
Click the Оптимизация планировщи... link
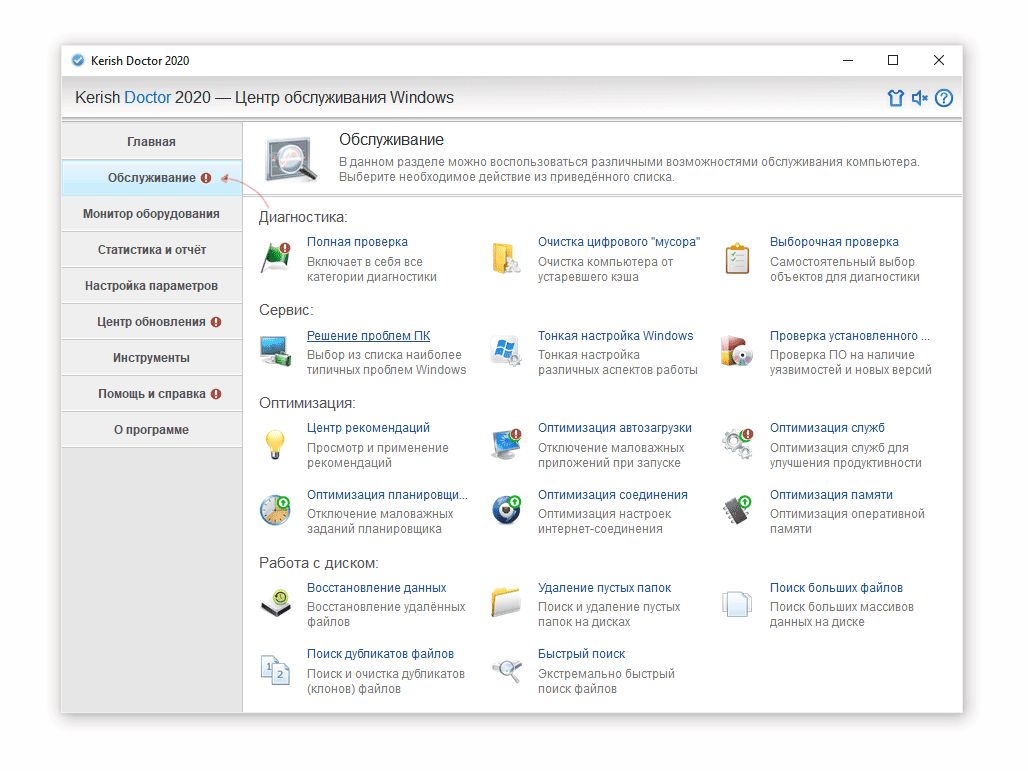point(387,495)
